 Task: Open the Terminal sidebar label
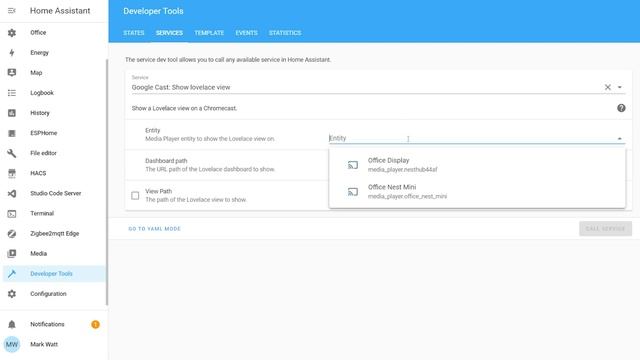click(42, 213)
